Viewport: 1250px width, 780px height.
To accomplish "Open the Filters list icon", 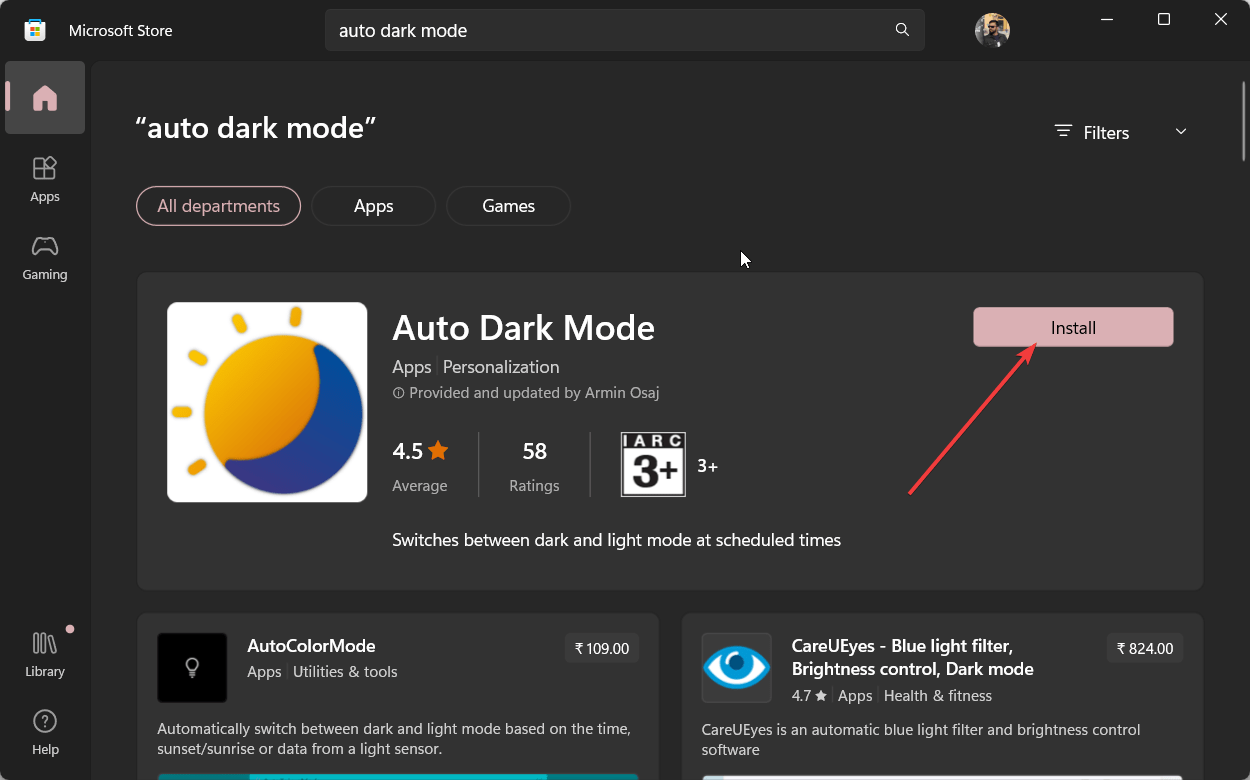I will [1063, 132].
